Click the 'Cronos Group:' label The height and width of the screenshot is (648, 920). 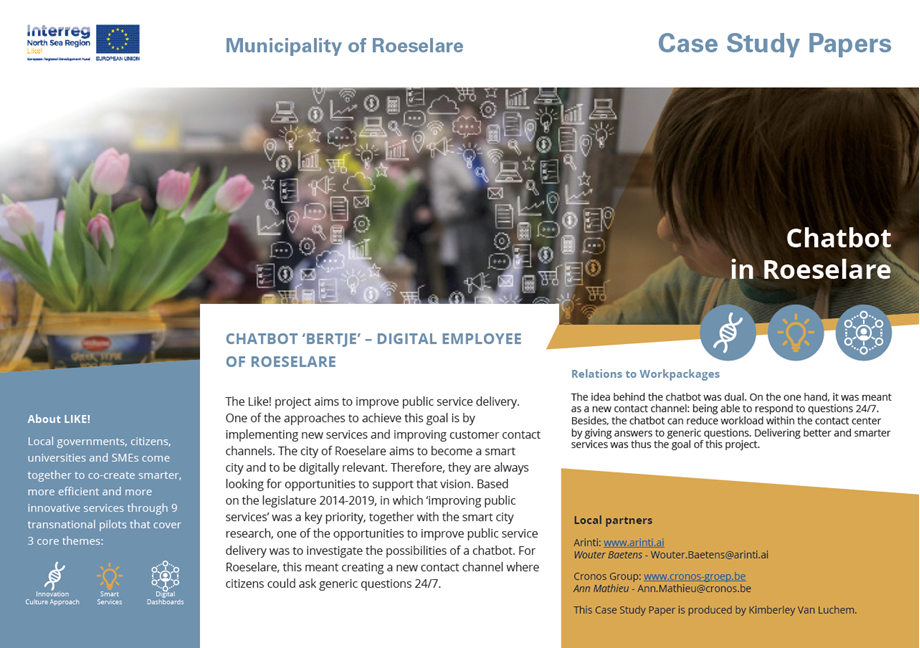607,576
